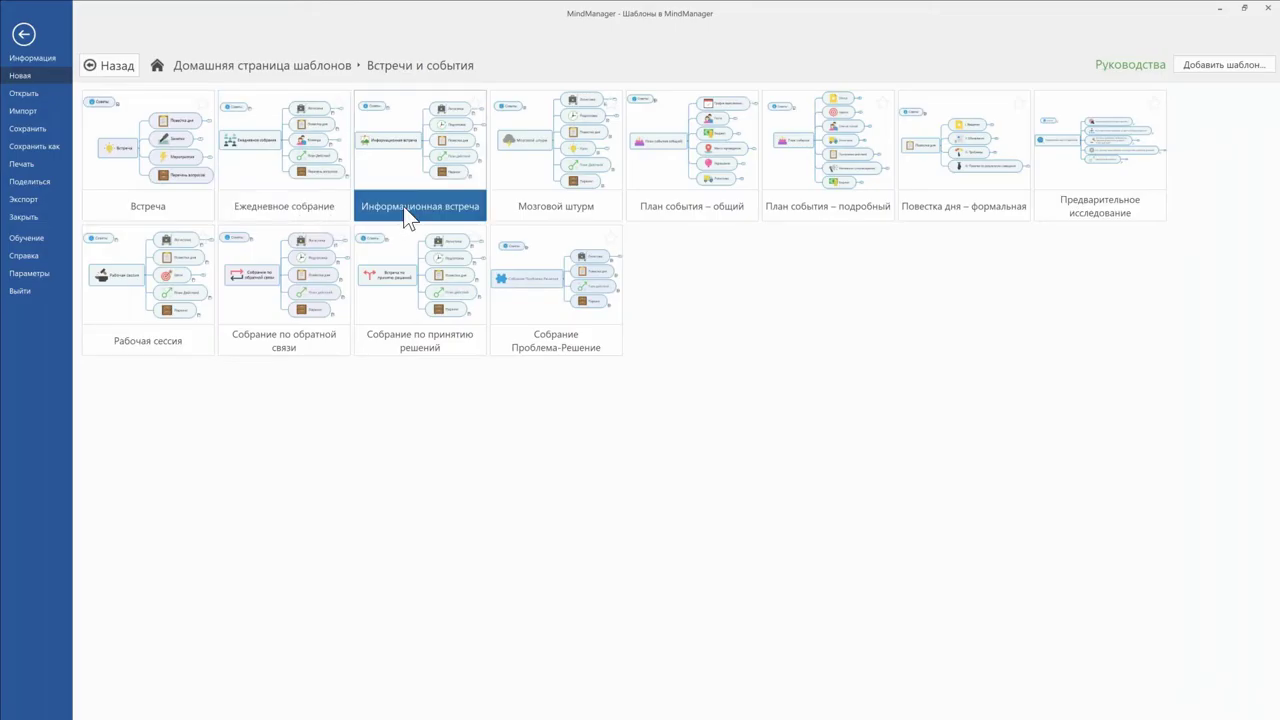1280x720 pixels.
Task: Click the Встреча template caption
Action: pyautogui.click(x=148, y=206)
